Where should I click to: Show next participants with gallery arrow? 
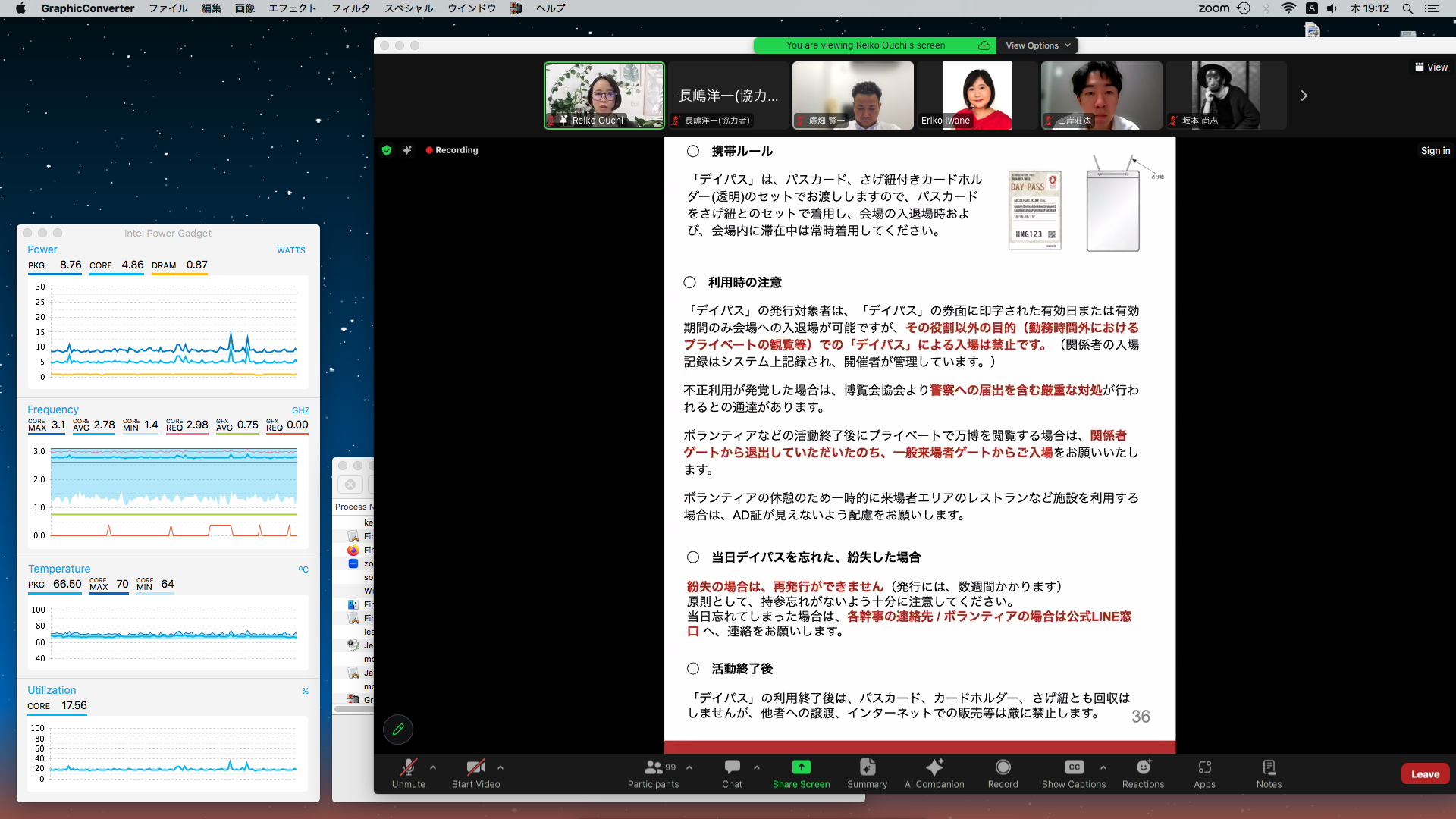[x=1304, y=96]
